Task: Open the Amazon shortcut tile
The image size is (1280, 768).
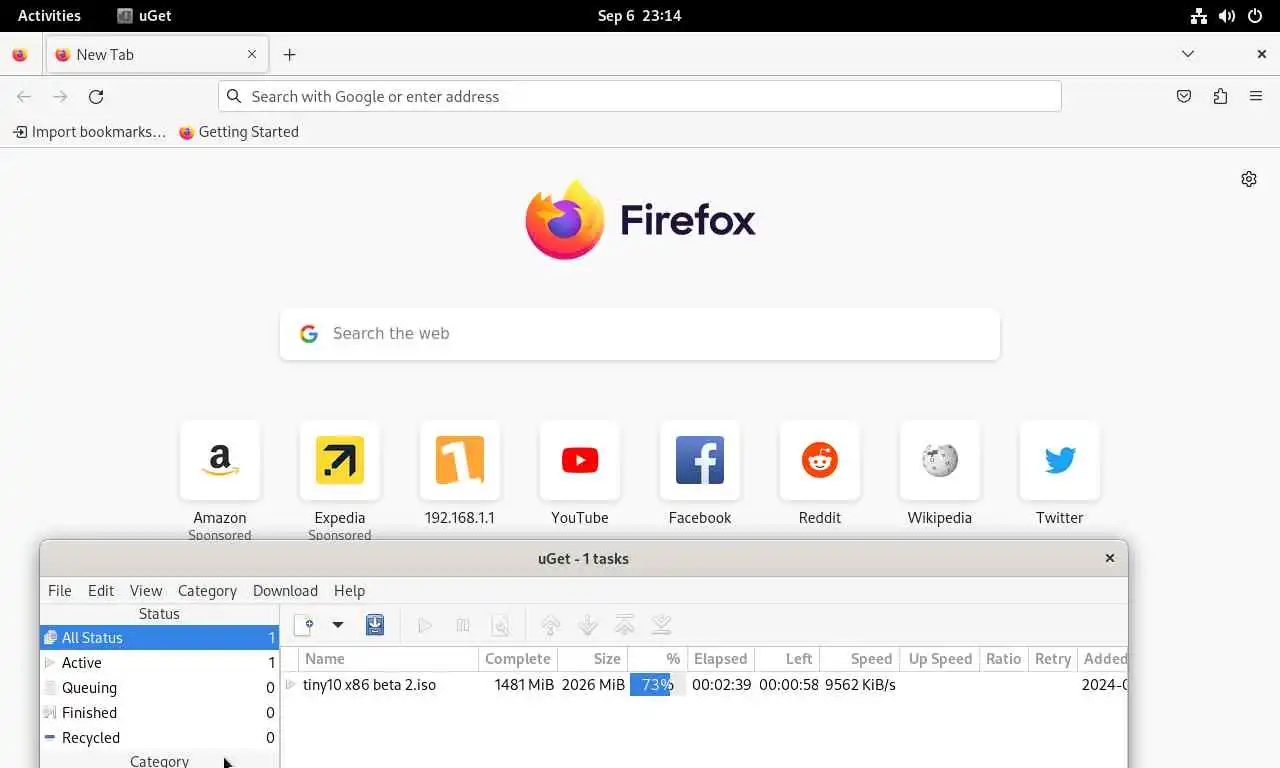Action: pos(220,460)
